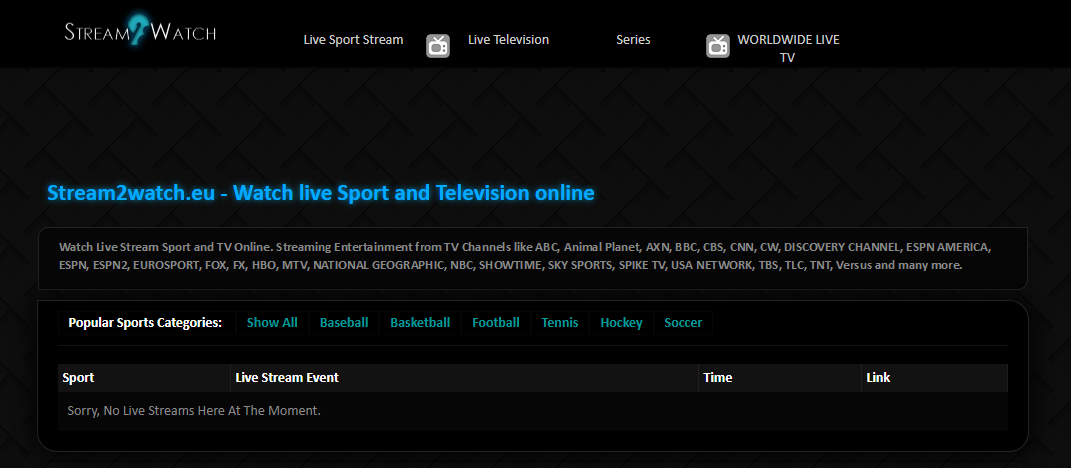Click the Time column header
Screen dimensions: 1071x468
pos(718,378)
